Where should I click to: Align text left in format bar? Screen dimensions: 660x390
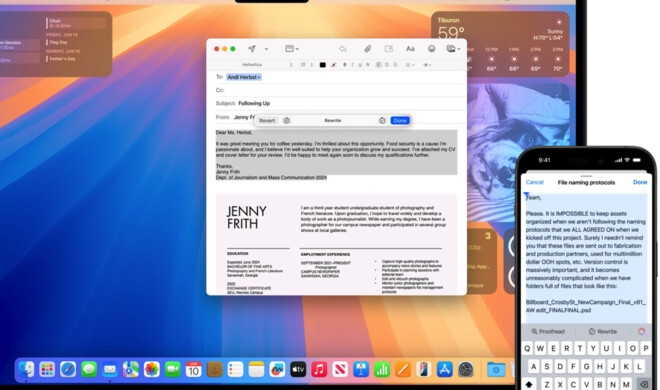pyautogui.click(x=378, y=65)
